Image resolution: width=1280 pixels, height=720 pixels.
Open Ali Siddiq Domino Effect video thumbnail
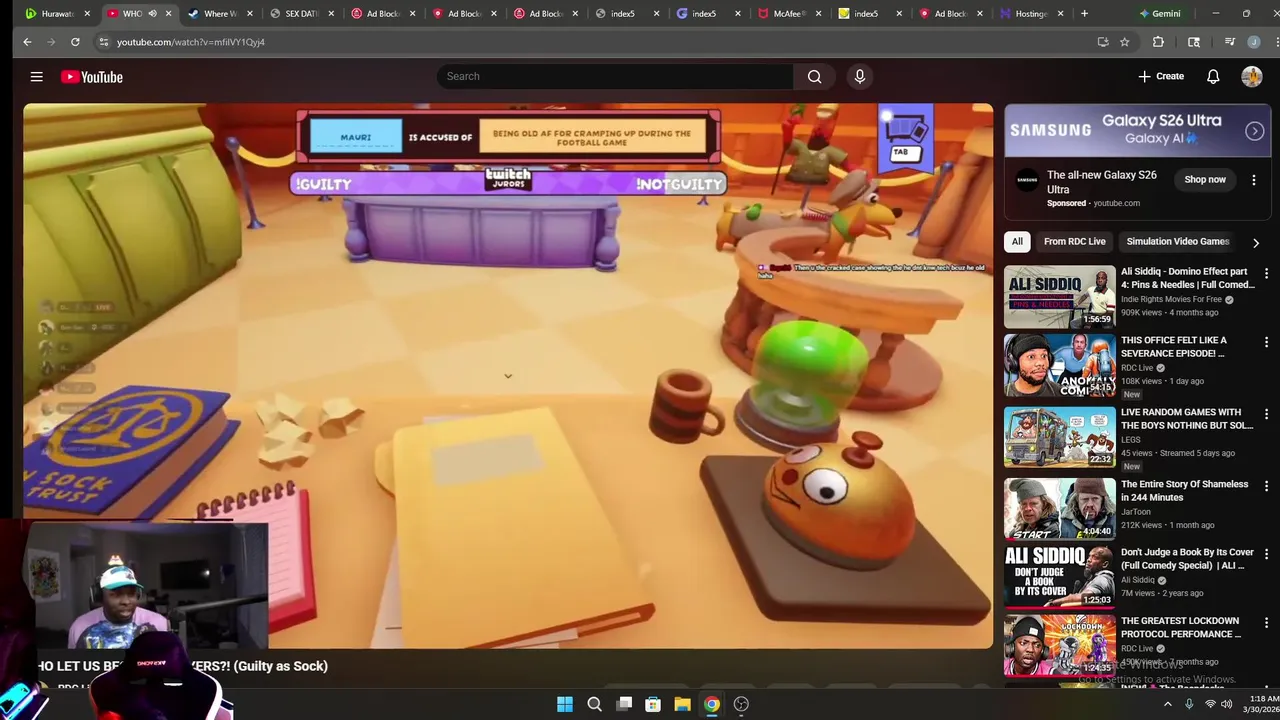point(1059,296)
